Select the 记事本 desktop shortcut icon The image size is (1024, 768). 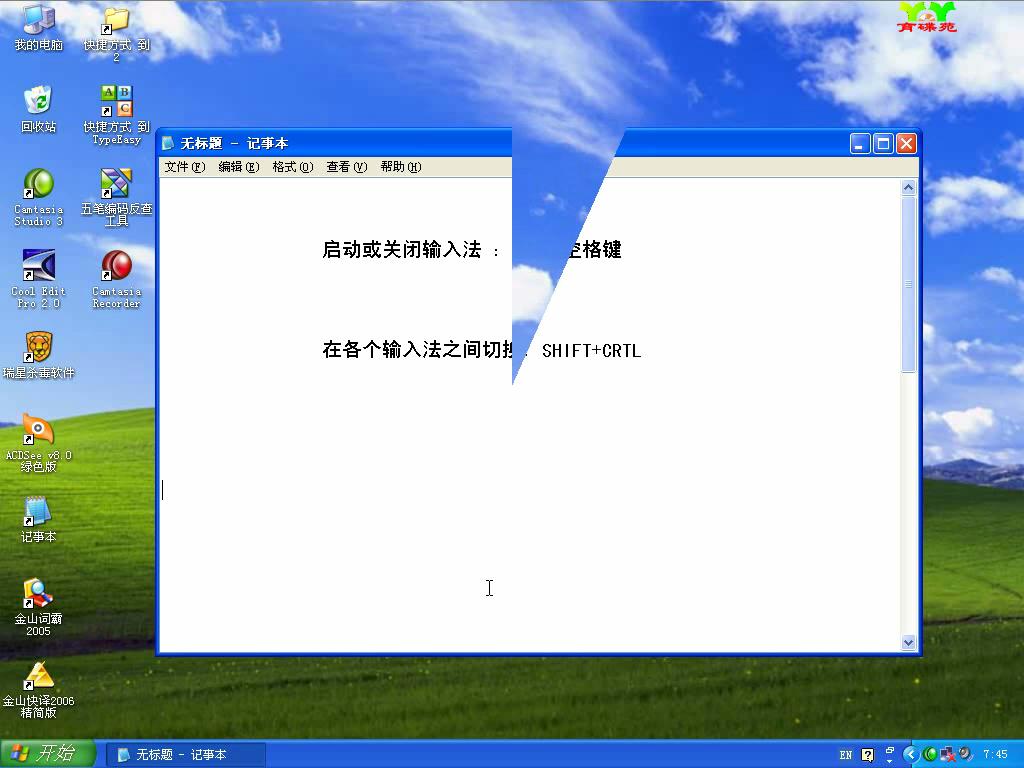click(x=39, y=520)
